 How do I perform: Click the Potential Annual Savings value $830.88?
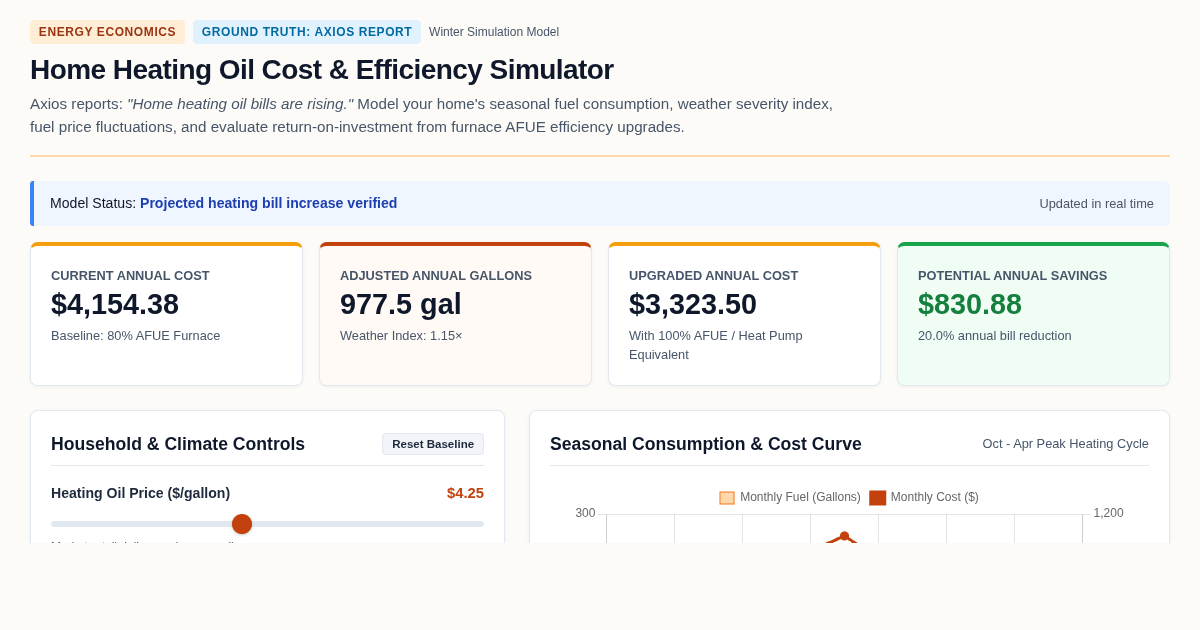tap(970, 304)
